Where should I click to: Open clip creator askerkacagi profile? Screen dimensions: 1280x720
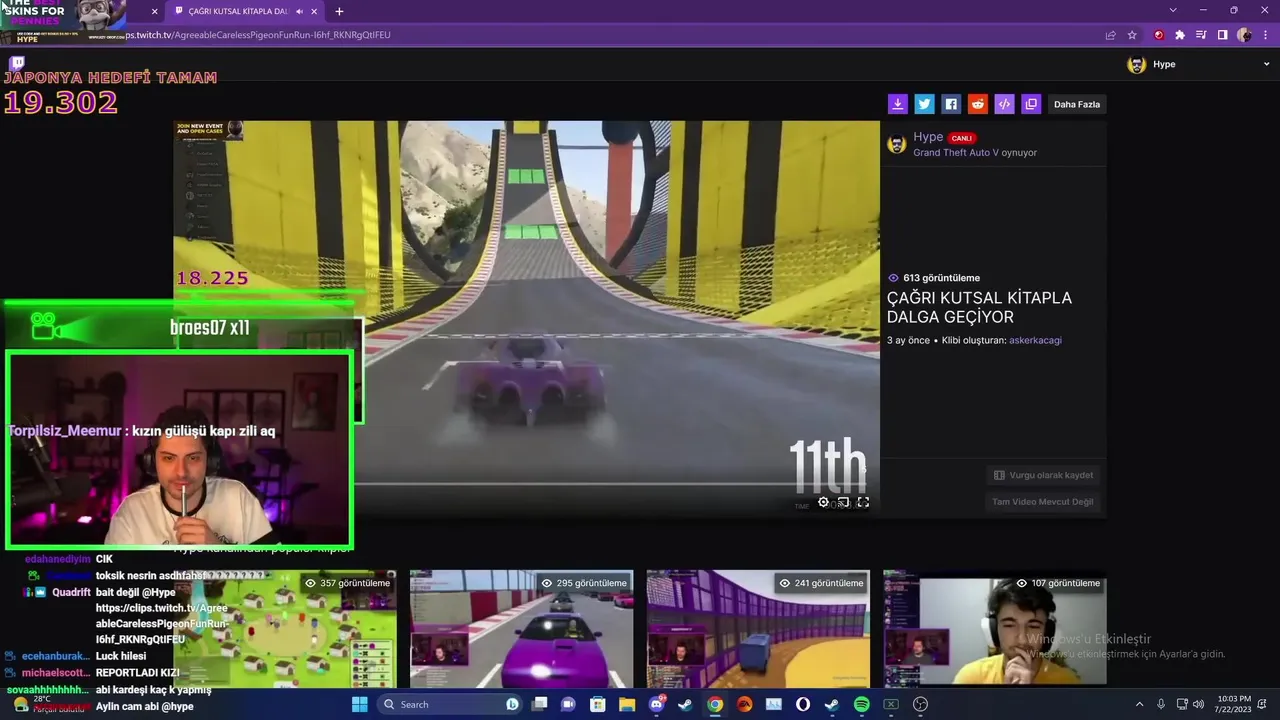pos(1035,340)
